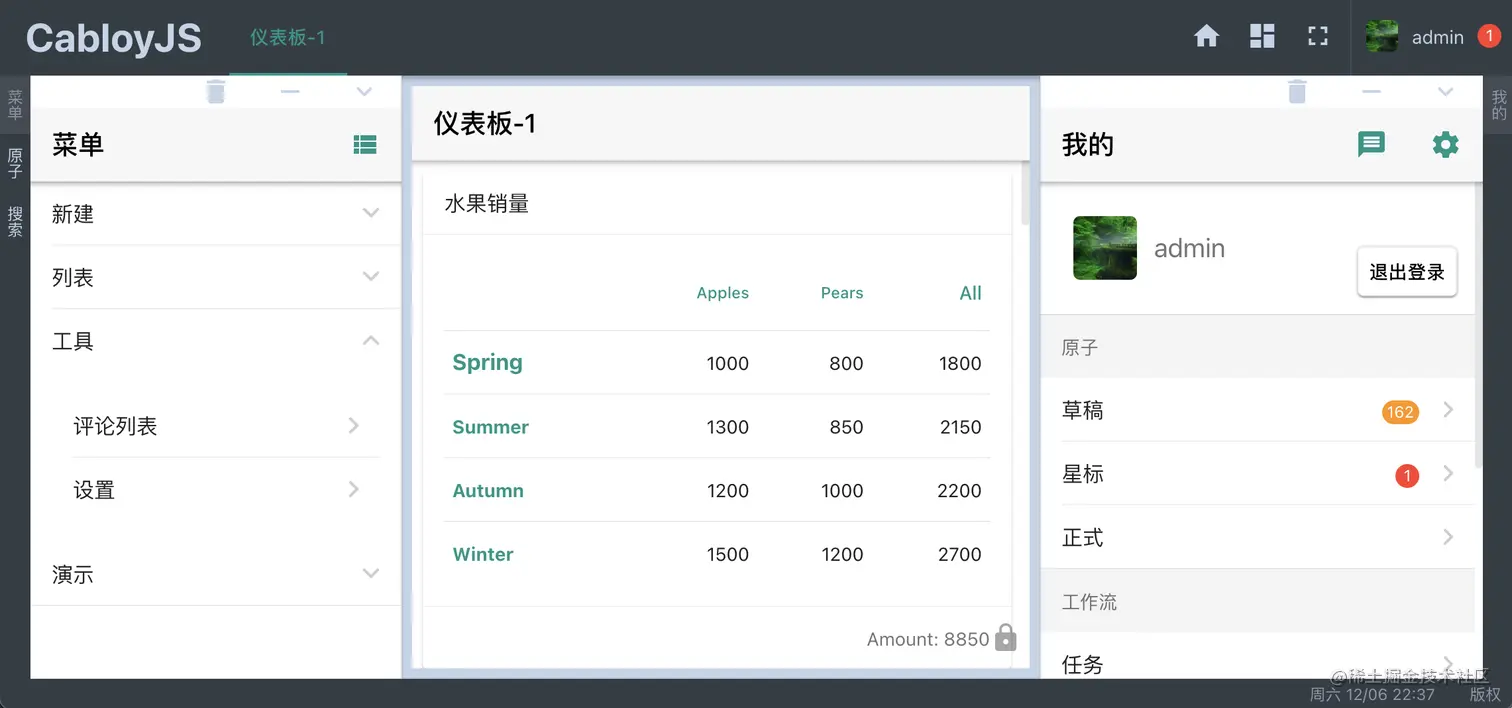Screen dimensions: 1512x708
Task: Click the trash icon above the 我的 panel
Action: (1297, 92)
